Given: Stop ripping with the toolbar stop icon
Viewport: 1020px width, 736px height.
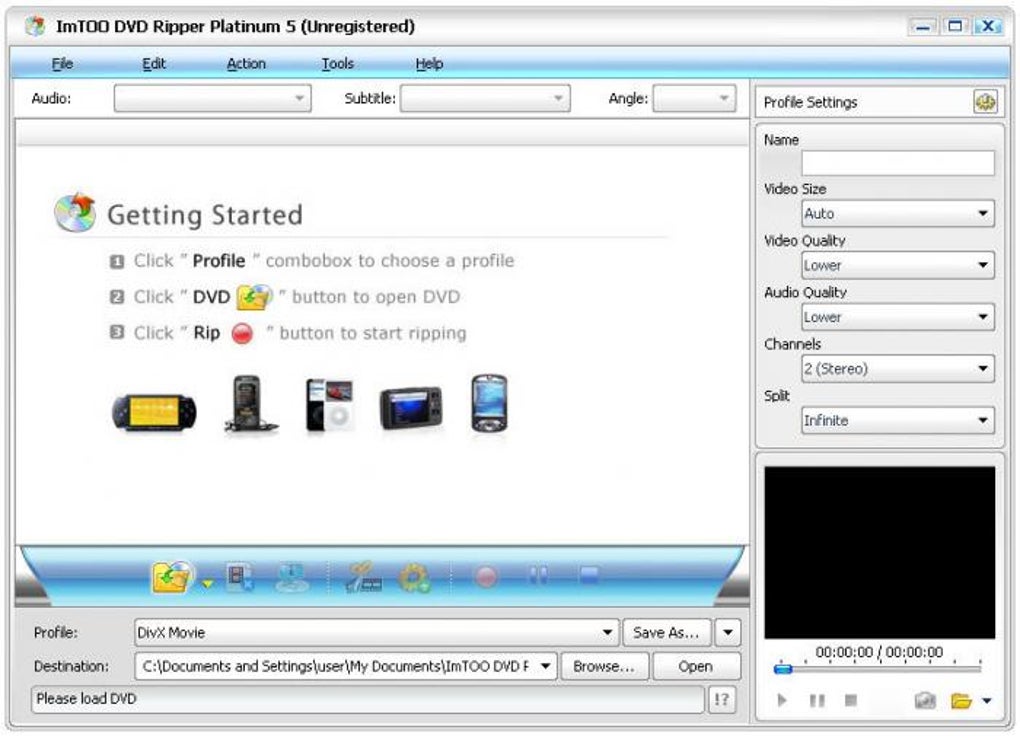Looking at the screenshot, I should pyautogui.click(x=589, y=574).
